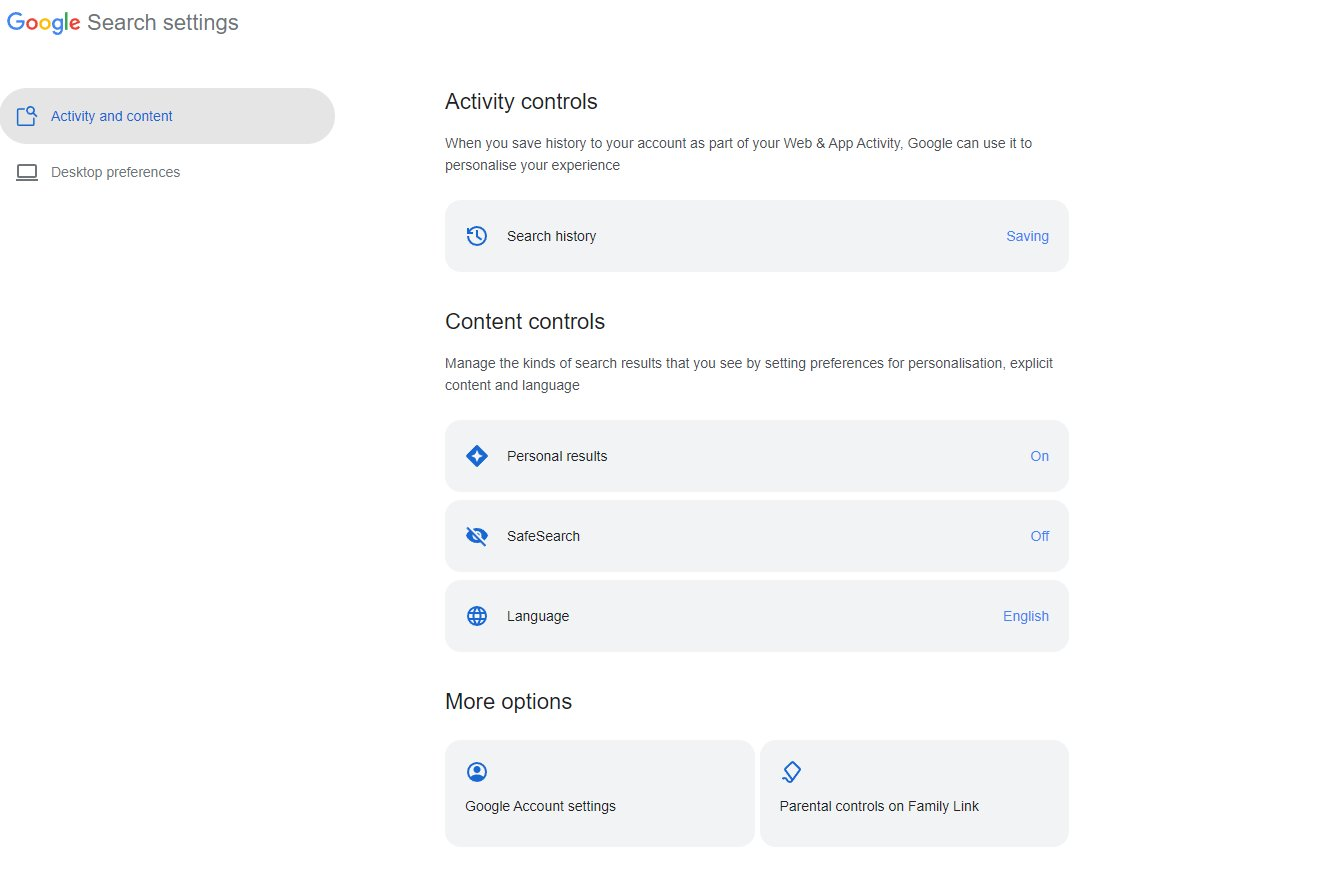This screenshot has width=1326, height=877.
Task: Click the Desktop preferences laptop icon
Action: 27,172
